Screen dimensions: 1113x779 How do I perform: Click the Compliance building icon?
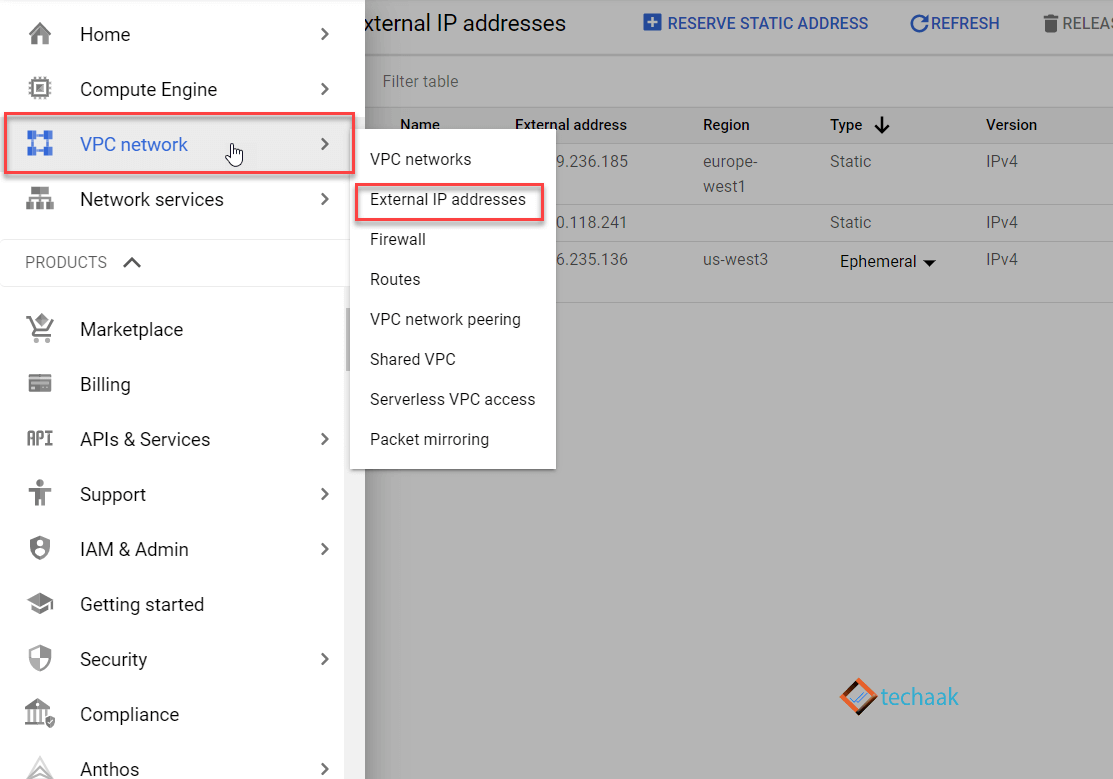40,713
